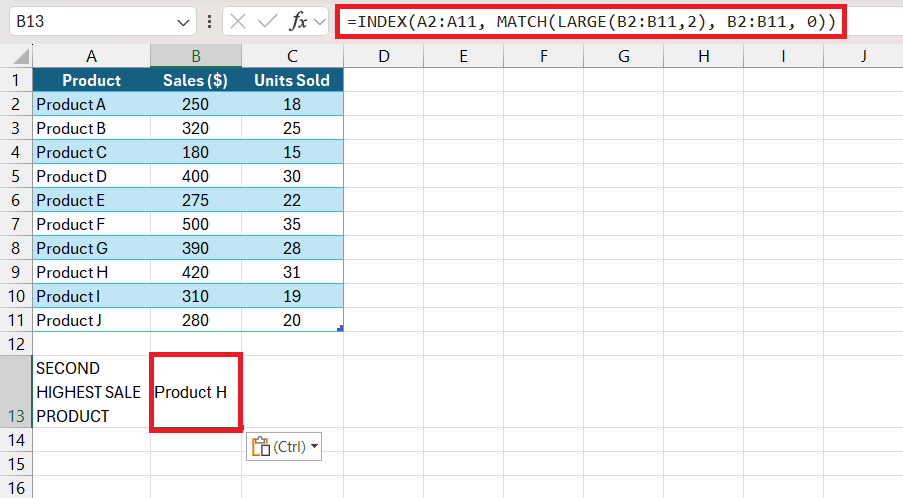
Task: Click the Sales ($) header cell
Action: pos(196,80)
